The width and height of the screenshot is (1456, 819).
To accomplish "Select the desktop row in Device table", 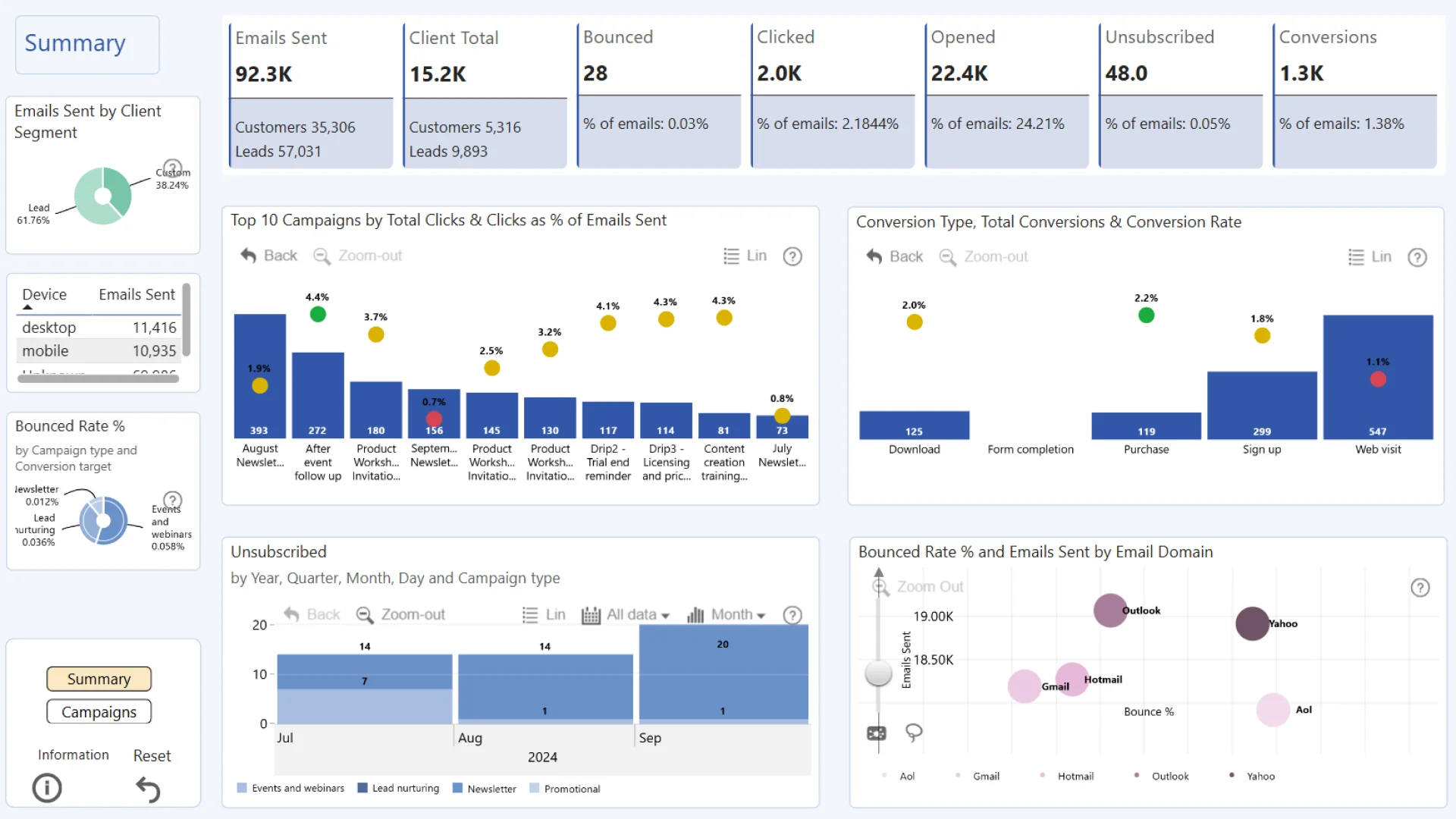I will [99, 328].
